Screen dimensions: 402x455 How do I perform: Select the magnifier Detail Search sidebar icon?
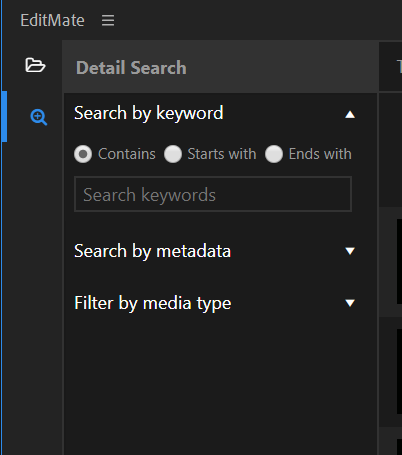[39, 117]
